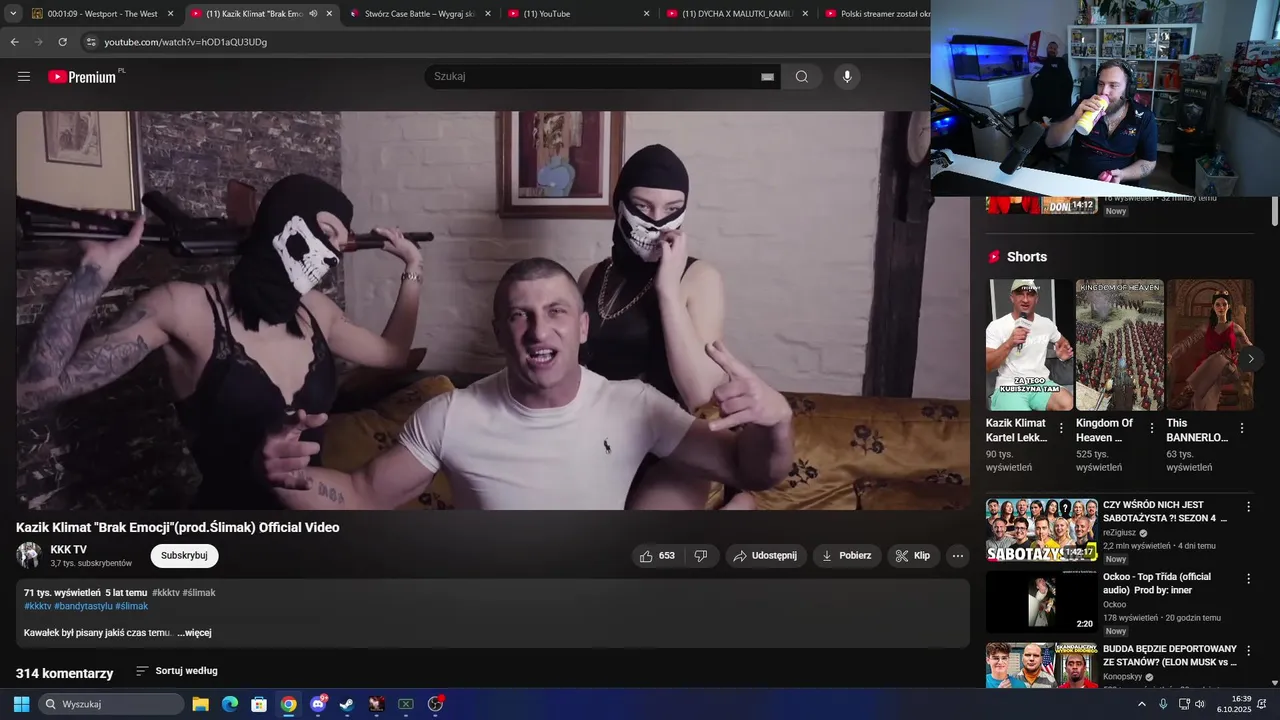Viewport: 1280px width, 720px height.
Task: Switch to Westport - The West tab
Action: (102, 14)
